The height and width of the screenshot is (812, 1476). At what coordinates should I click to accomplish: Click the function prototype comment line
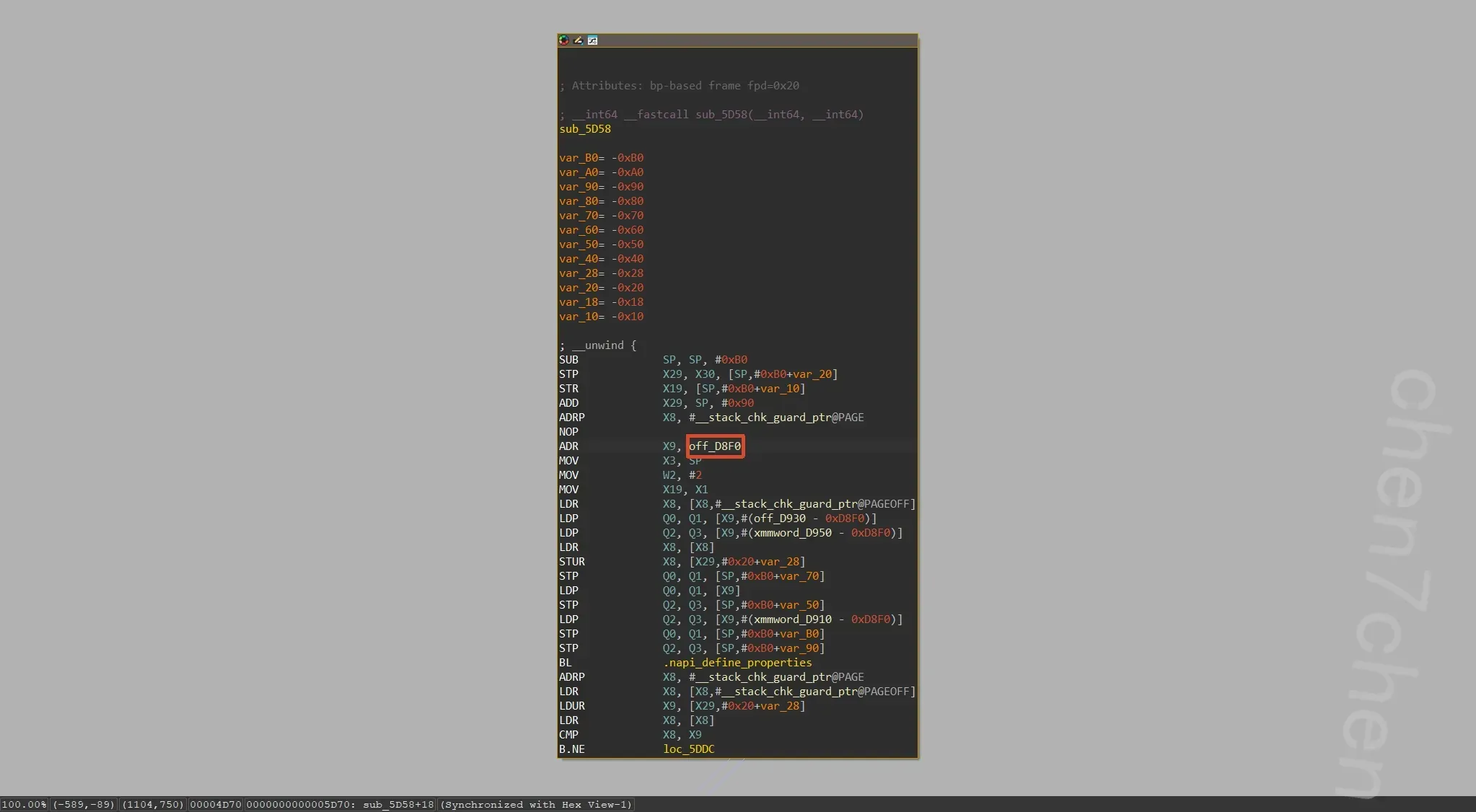pyautogui.click(x=711, y=115)
